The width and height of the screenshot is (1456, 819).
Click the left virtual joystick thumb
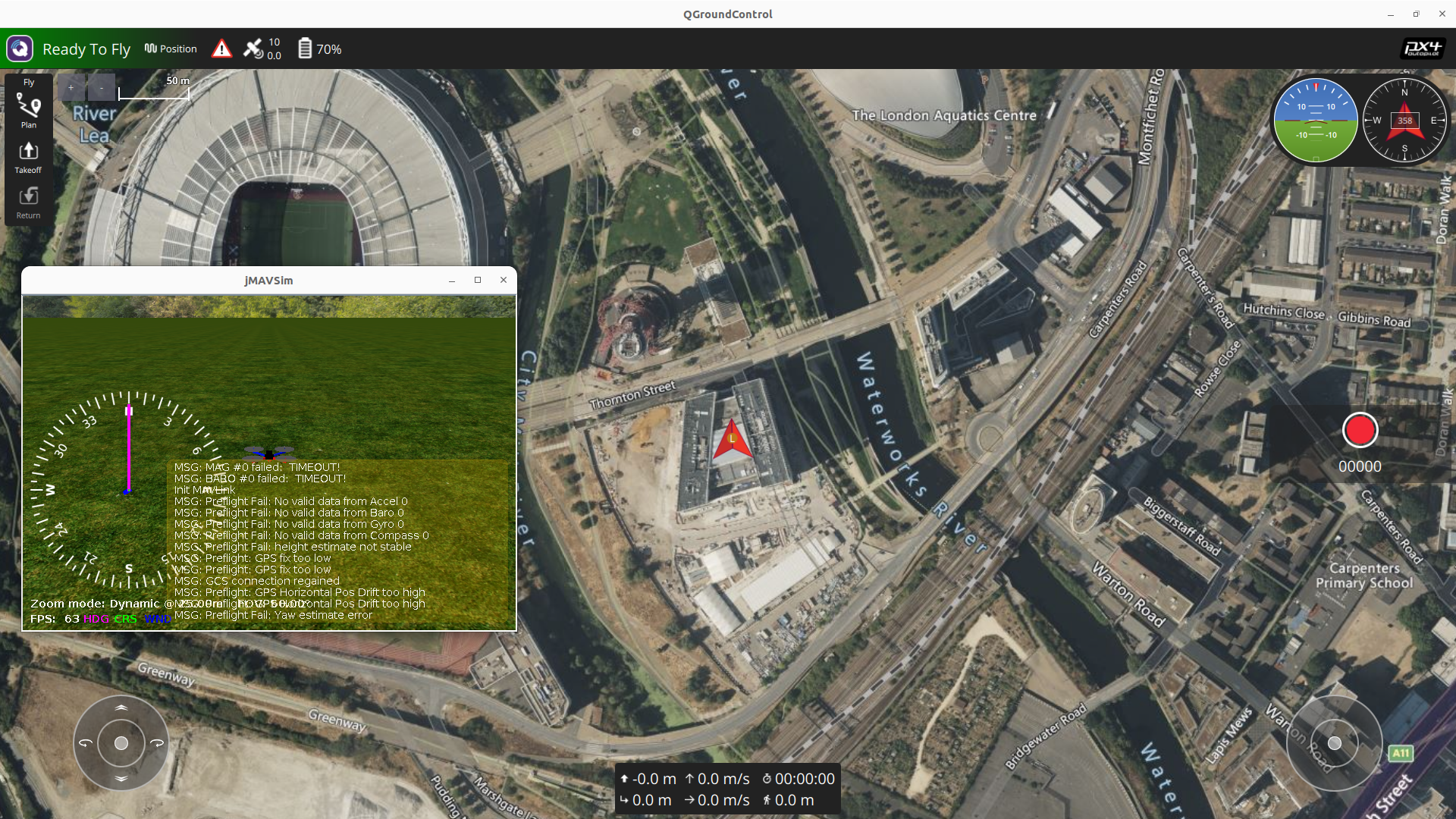tap(121, 743)
